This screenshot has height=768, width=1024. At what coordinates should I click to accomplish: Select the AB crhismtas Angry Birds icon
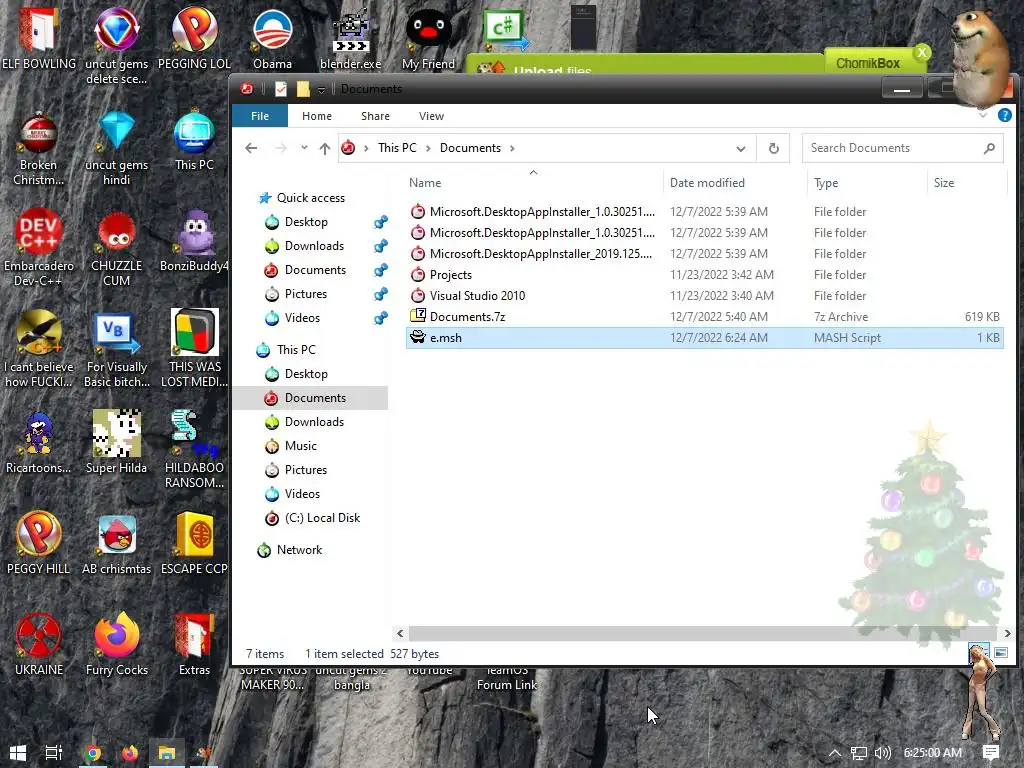tap(116, 543)
